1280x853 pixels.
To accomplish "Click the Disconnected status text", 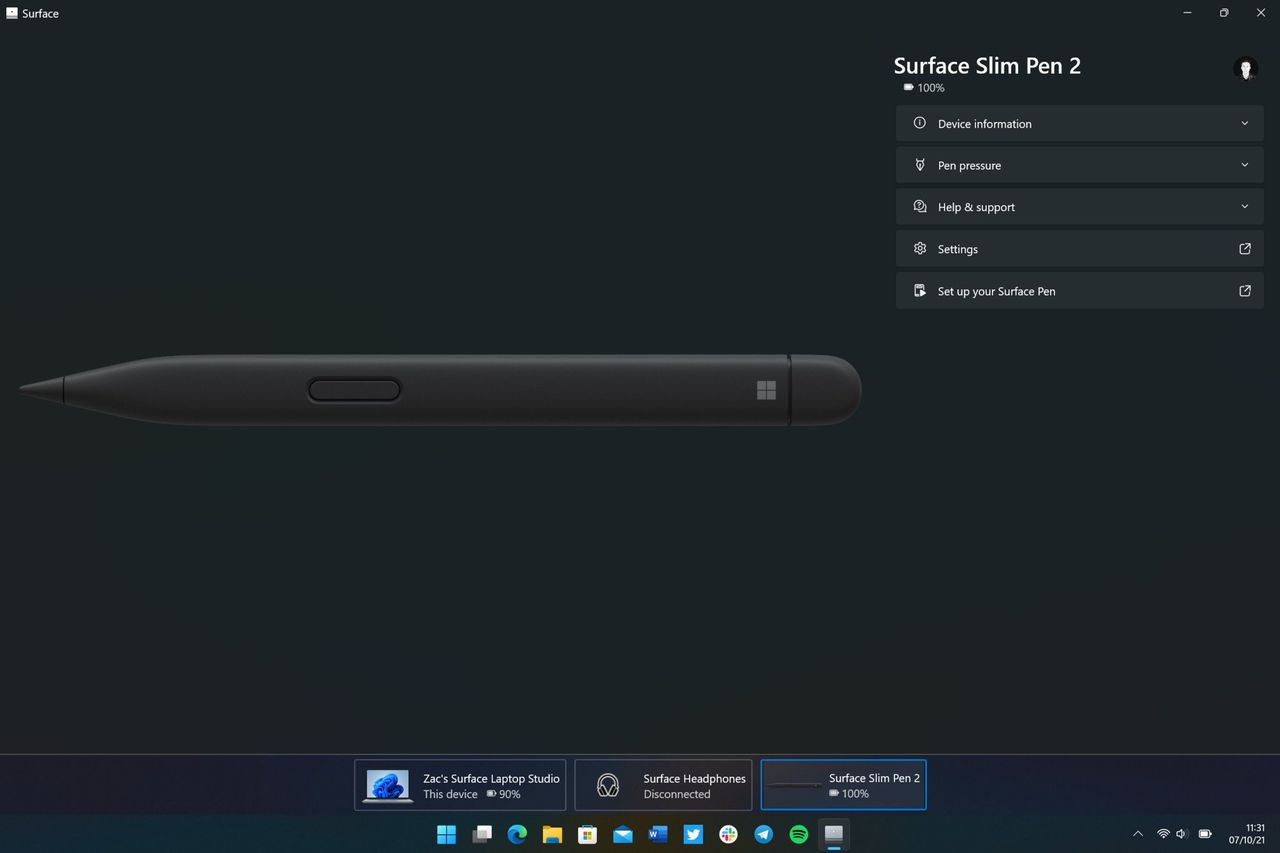I will pos(677,794).
